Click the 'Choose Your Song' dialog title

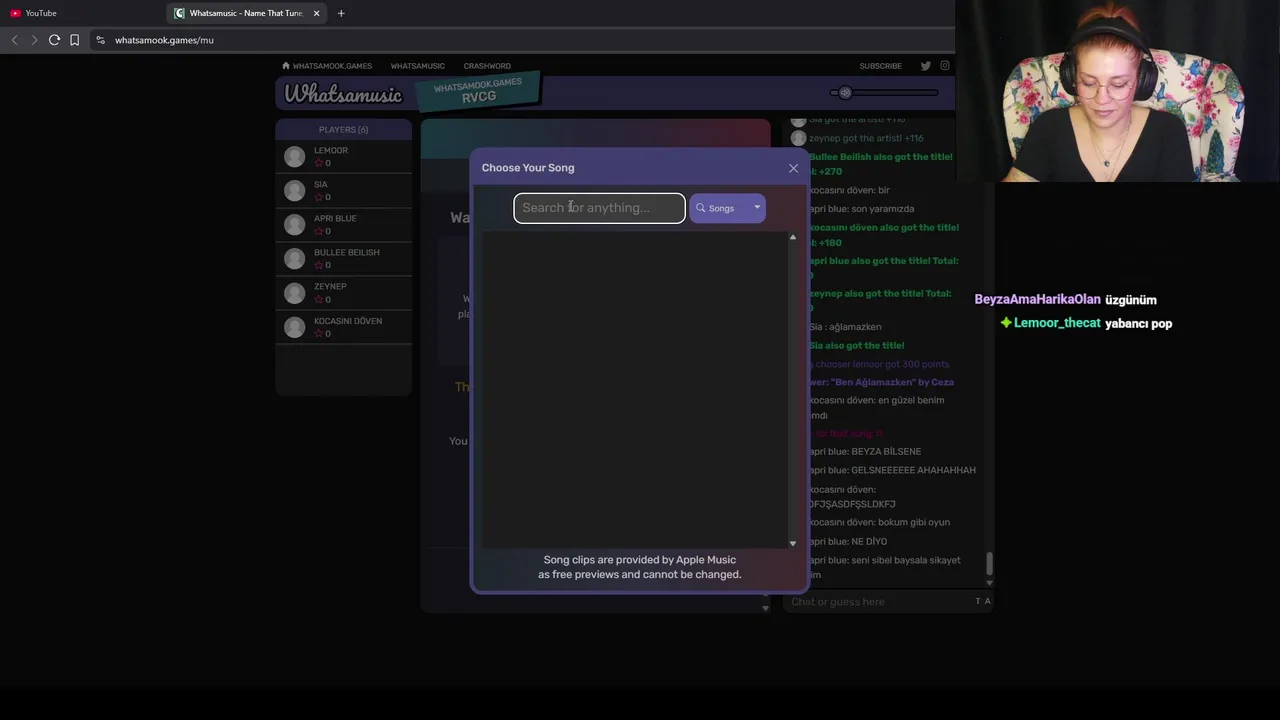point(528,168)
